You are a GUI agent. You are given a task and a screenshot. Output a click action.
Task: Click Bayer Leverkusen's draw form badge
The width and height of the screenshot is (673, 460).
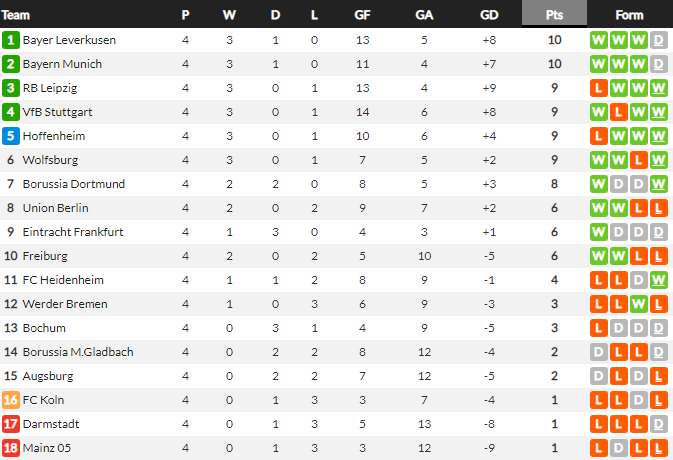659,40
